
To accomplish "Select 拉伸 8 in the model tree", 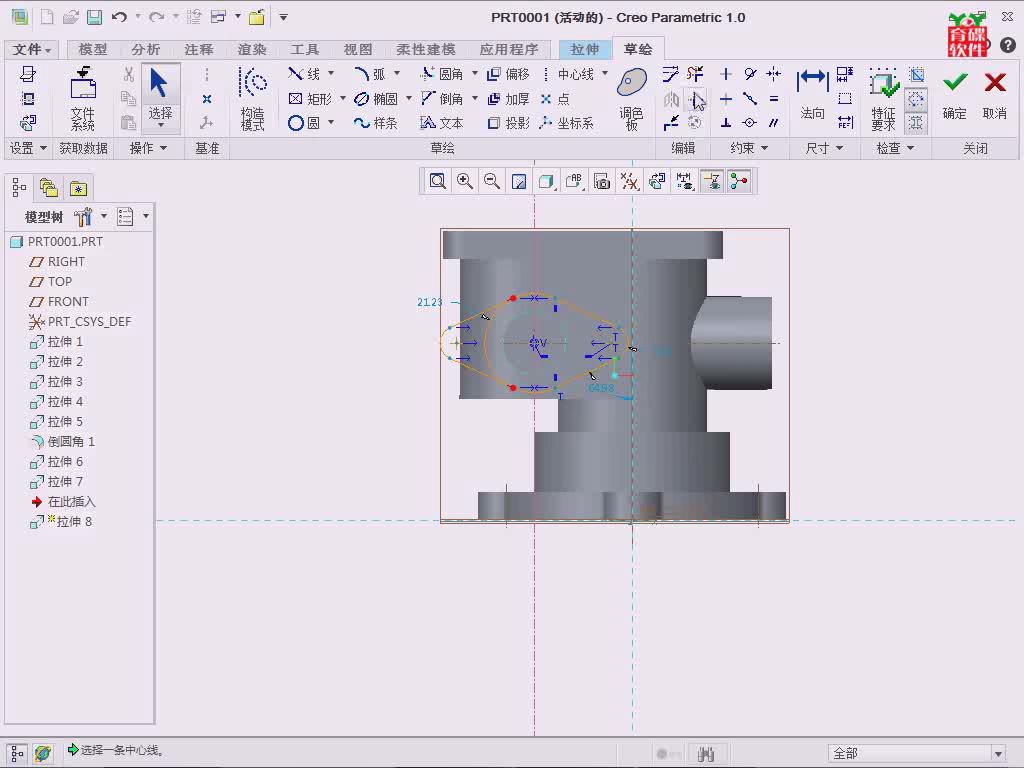I will tap(61, 522).
